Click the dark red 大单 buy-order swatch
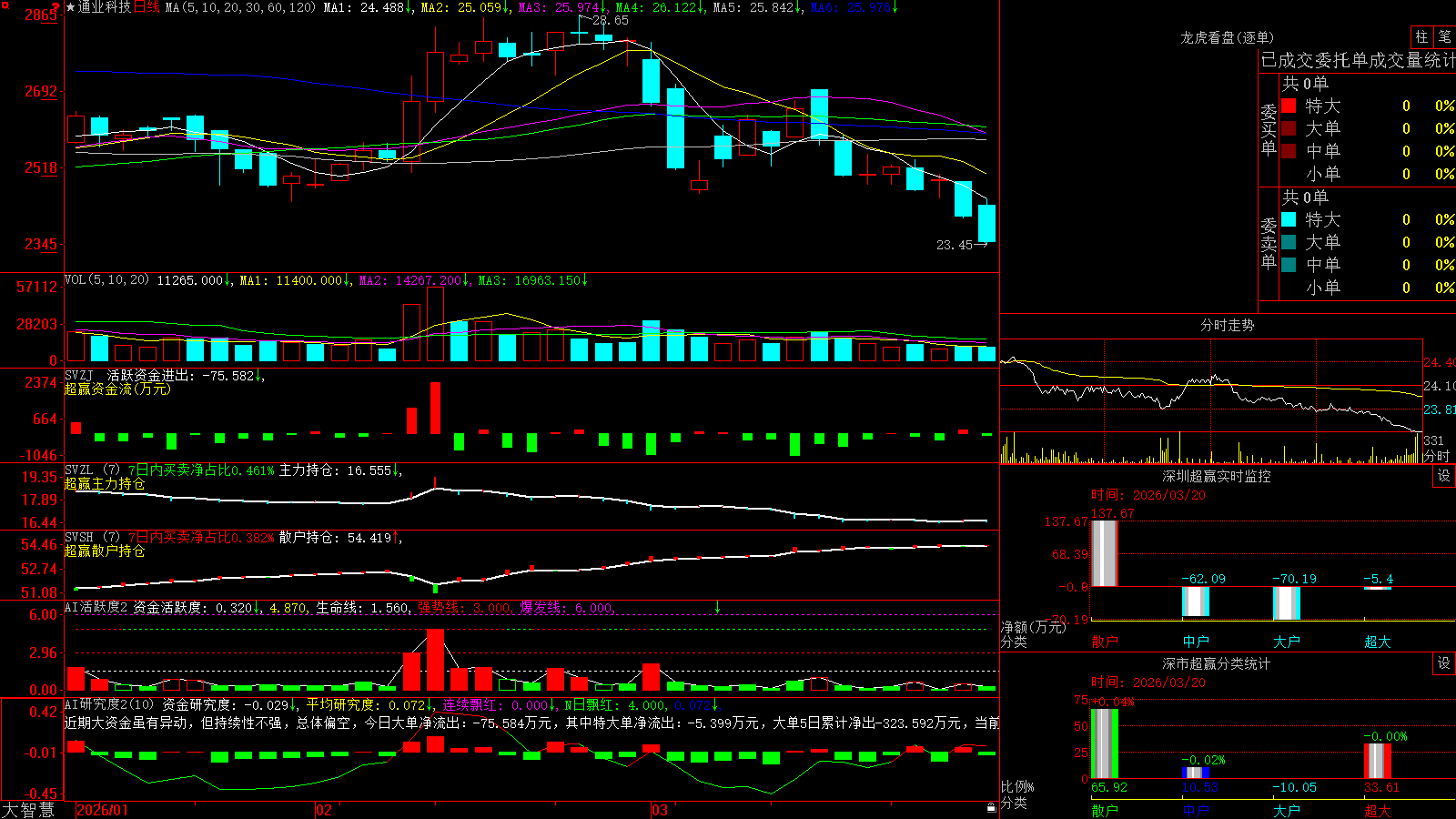 pyautogui.click(x=1289, y=128)
